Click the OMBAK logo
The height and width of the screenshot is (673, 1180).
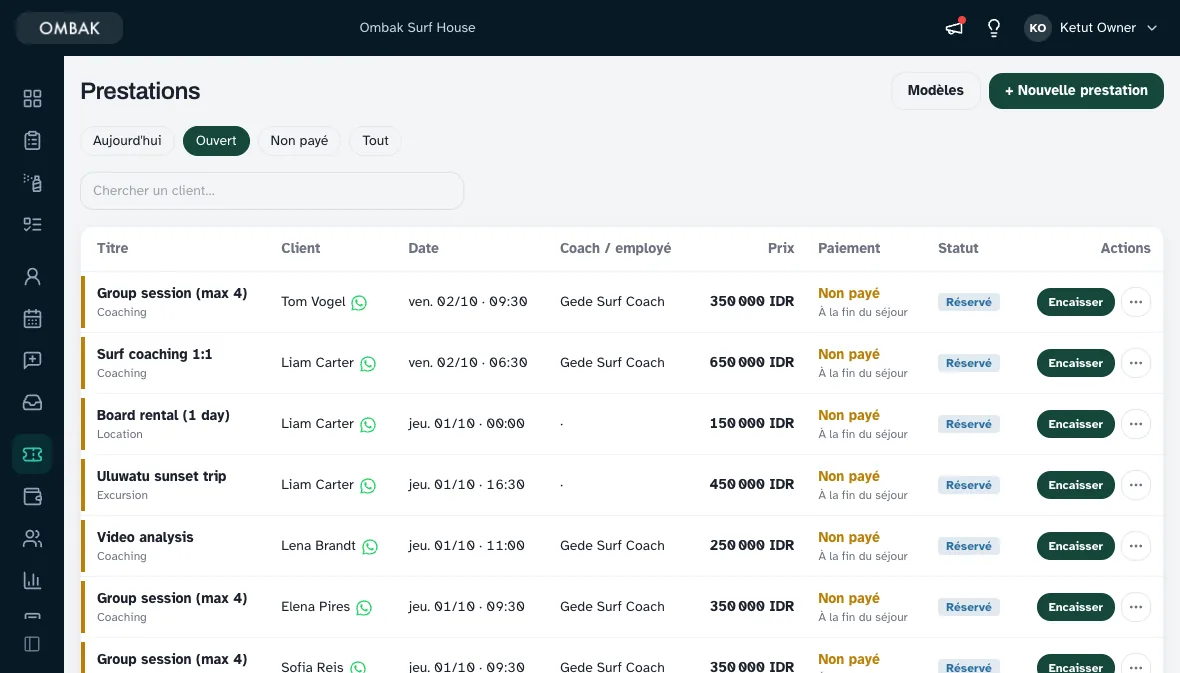click(69, 28)
